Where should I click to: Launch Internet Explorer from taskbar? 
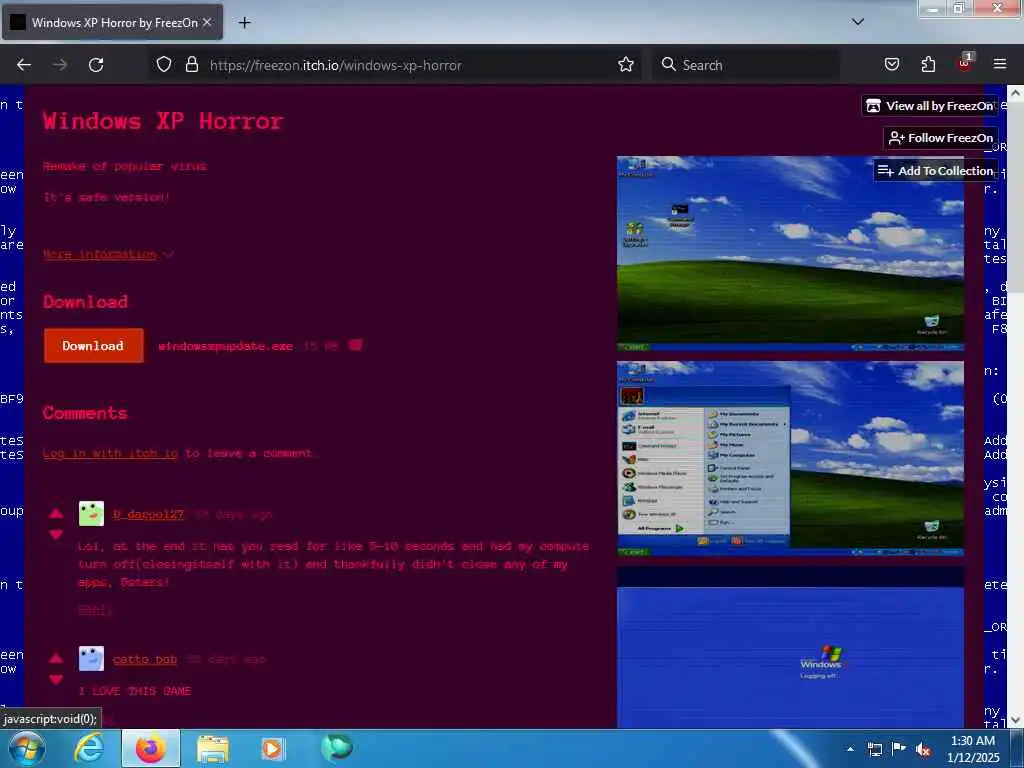pyautogui.click(x=89, y=749)
